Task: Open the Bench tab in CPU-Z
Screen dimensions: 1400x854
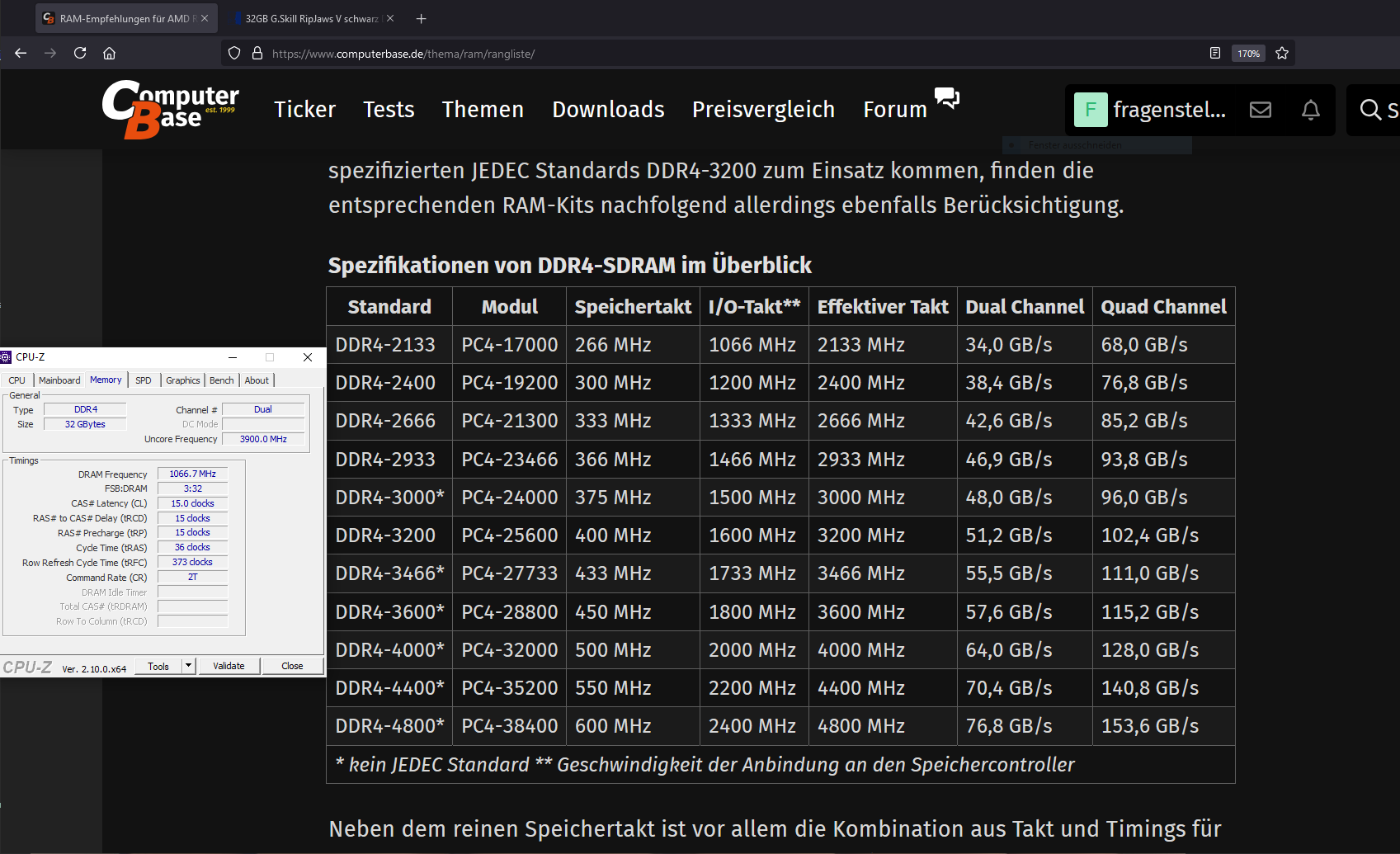Action: click(222, 380)
